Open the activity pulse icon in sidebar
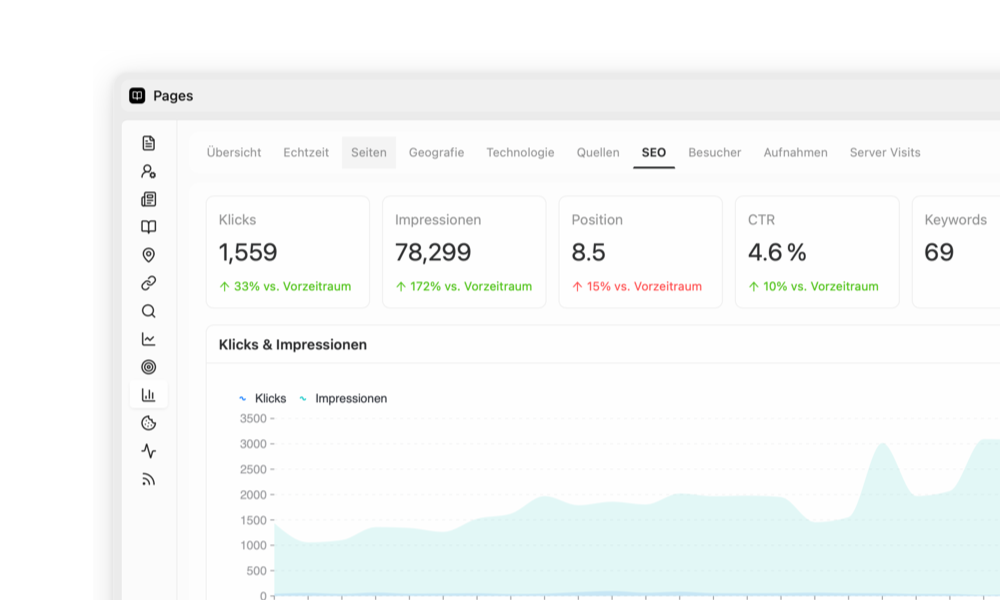Image resolution: width=1000 pixels, height=600 pixels. tap(149, 451)
